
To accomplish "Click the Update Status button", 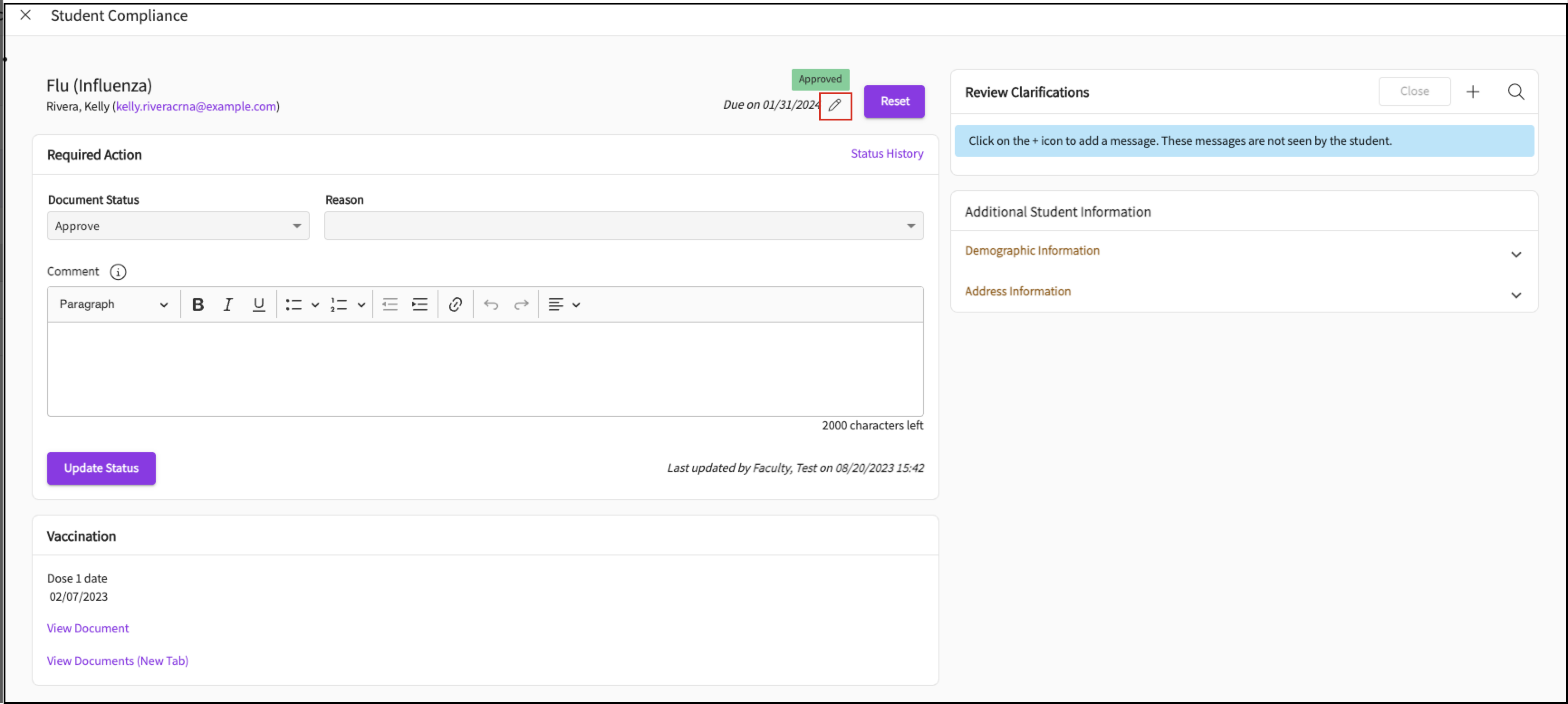I will pos(101,468).
